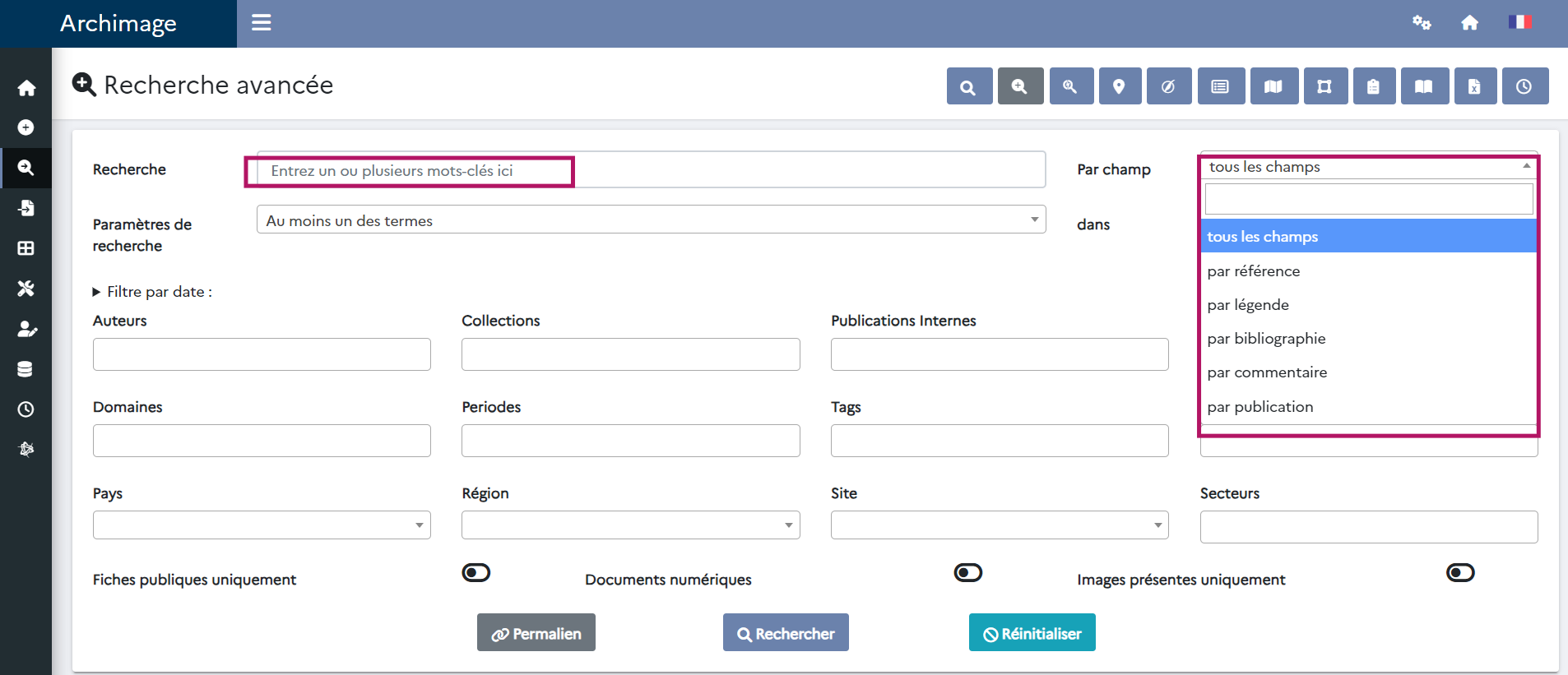Screen dimensions: 1568x675
Task: Go to home via header house icon
Action: [1470, 22]
